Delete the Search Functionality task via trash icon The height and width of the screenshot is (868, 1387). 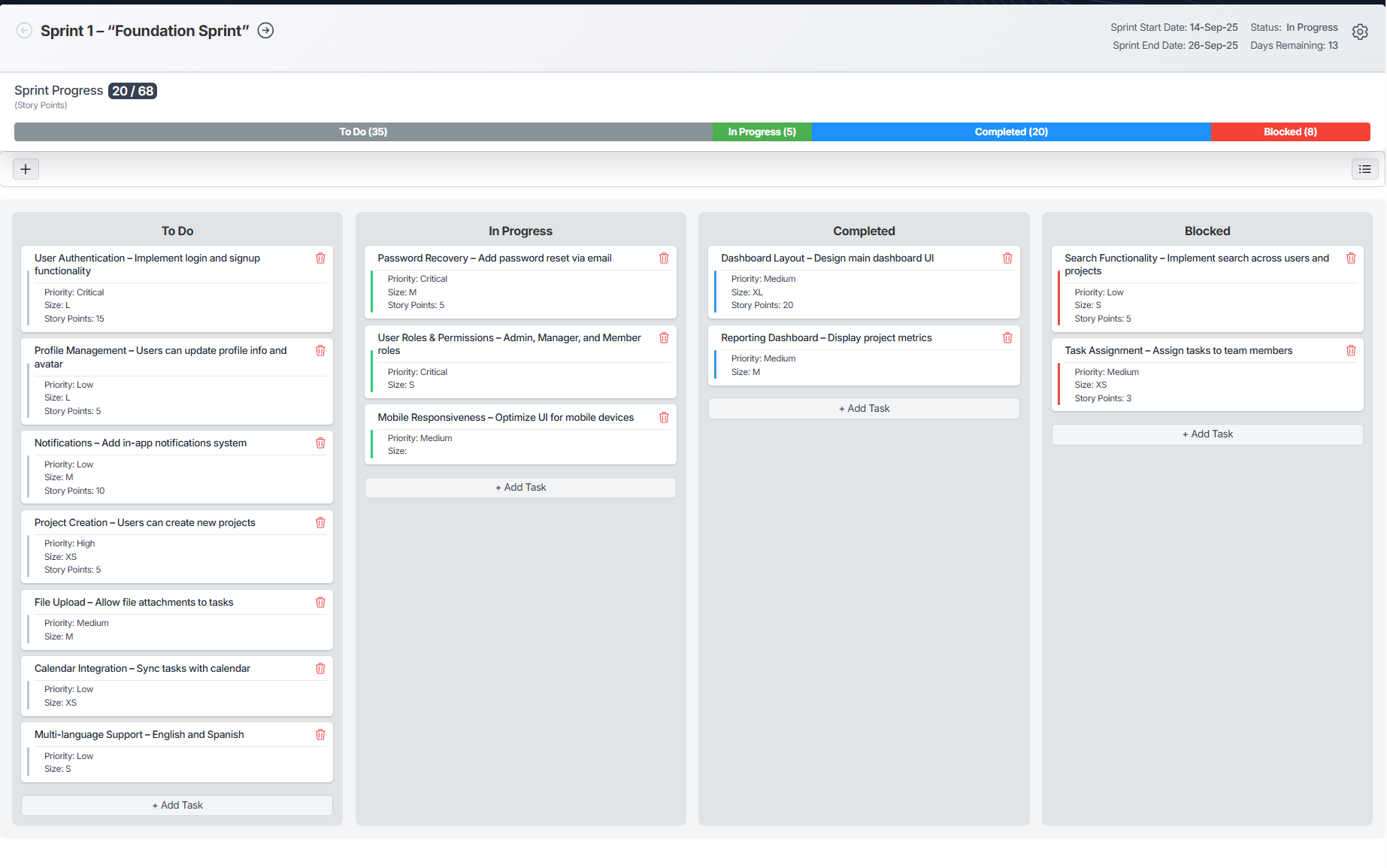click(x=1351, y=258)
